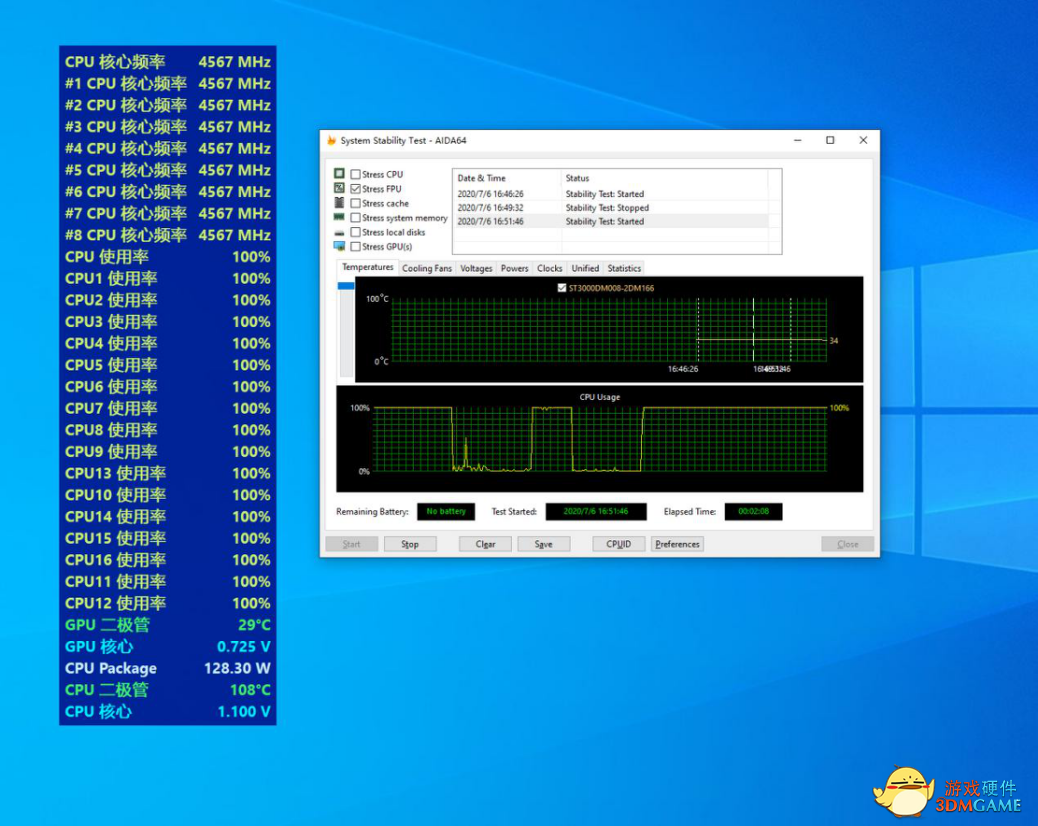The width and height of the screenshot is (1038, 826).
Task: Click the CPU 二极管 108°C overlay row
Action: 167,690
